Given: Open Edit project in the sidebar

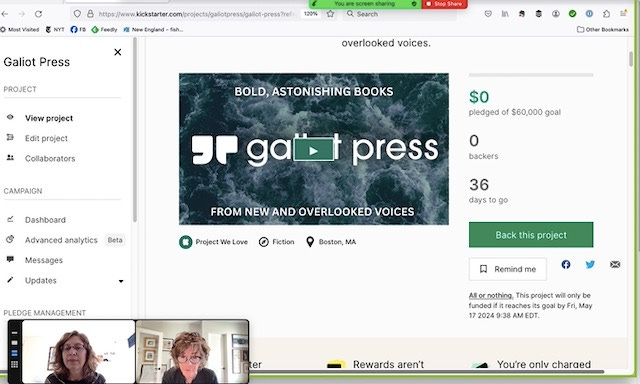Looking at the screenshot, I should pyautogui.click(x=46, y=138).
